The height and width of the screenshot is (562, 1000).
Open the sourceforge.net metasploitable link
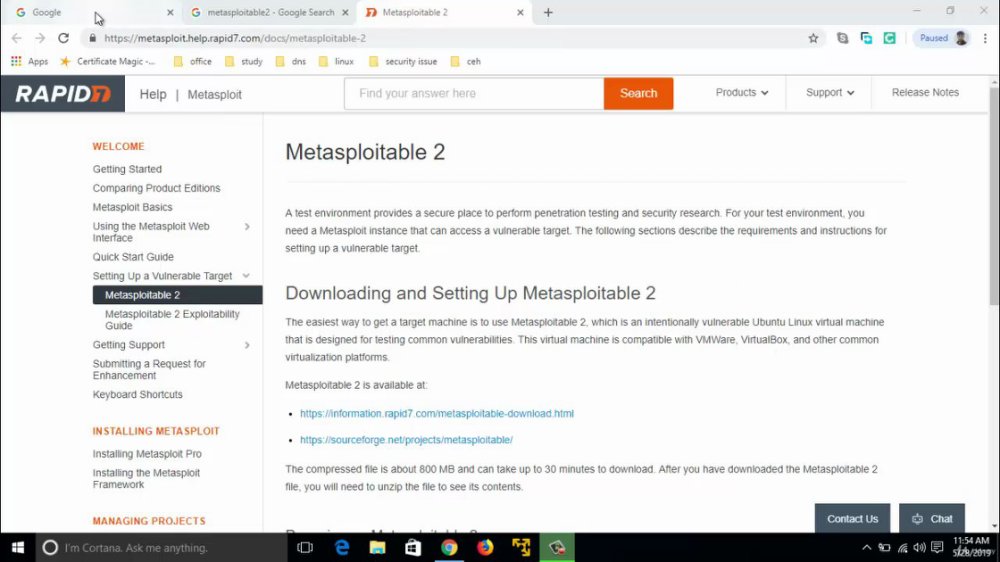406,440
